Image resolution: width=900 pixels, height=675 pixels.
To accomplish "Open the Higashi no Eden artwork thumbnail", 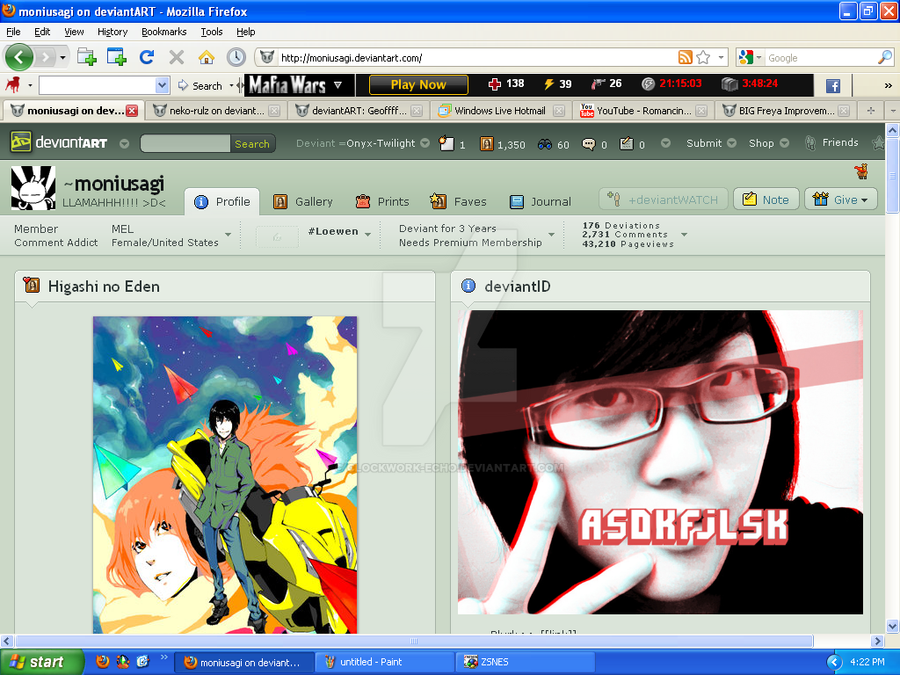I will tap(225, 475).
